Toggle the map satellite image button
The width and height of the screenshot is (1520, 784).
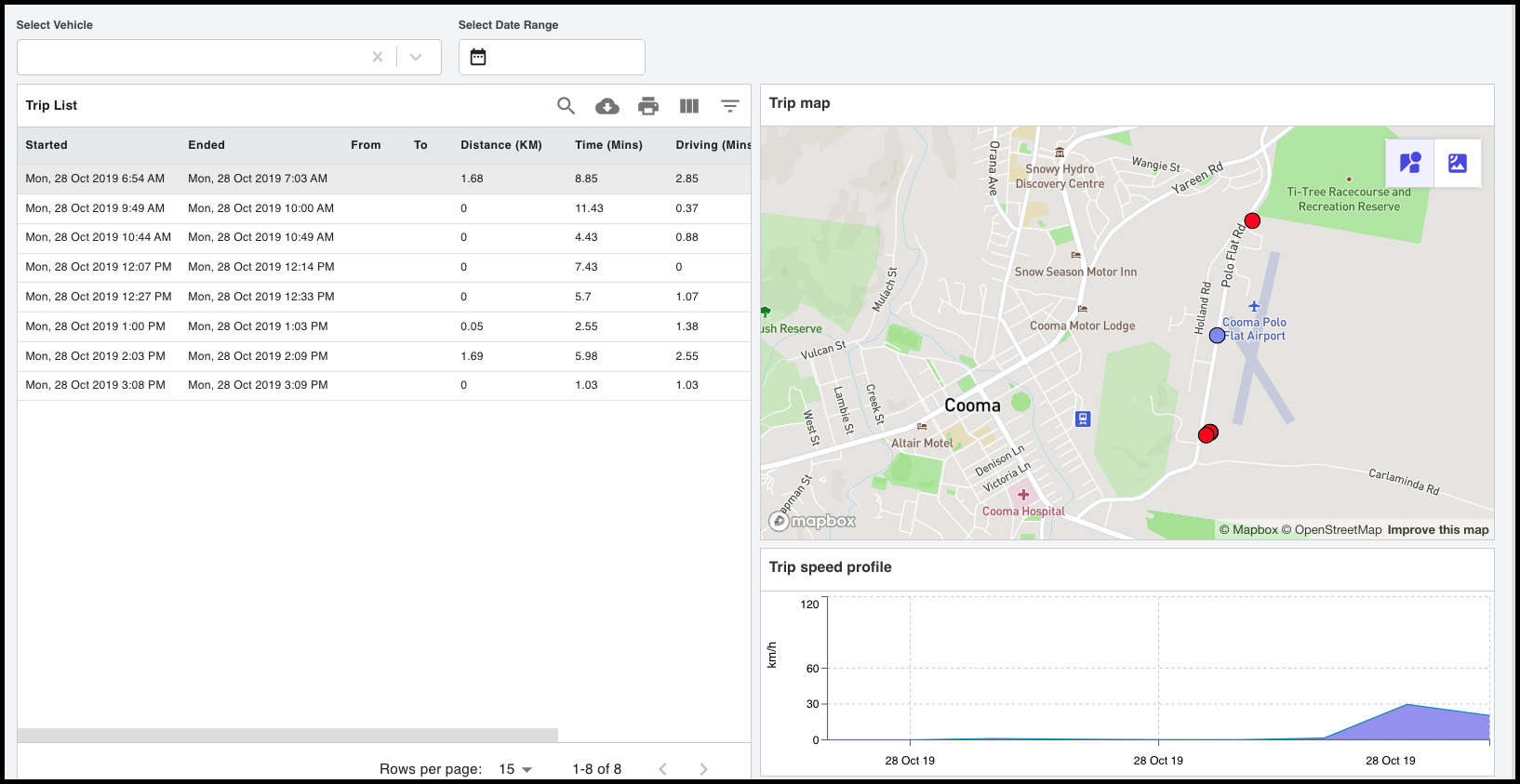[x=1458, y=163]
